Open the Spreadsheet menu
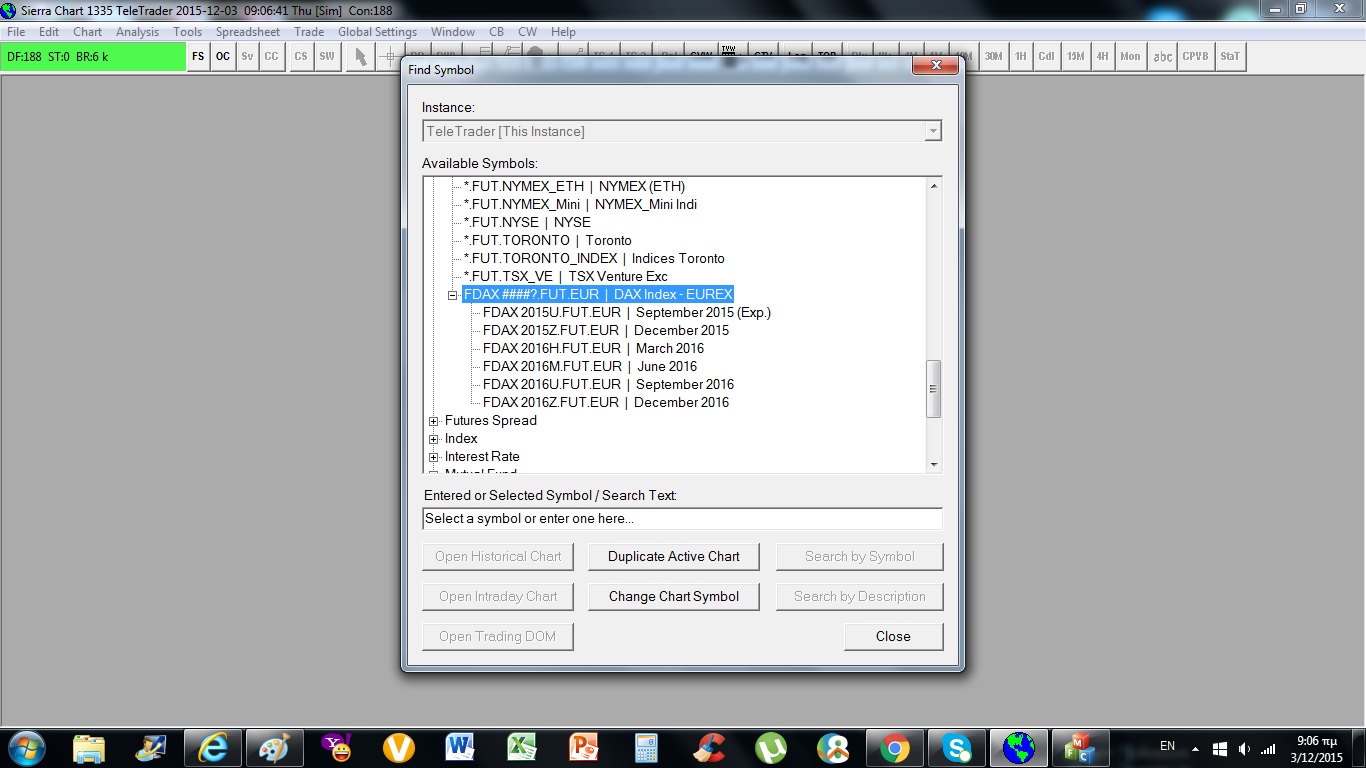Viewport: 1366px width, 768px height. tap(248, 32)
